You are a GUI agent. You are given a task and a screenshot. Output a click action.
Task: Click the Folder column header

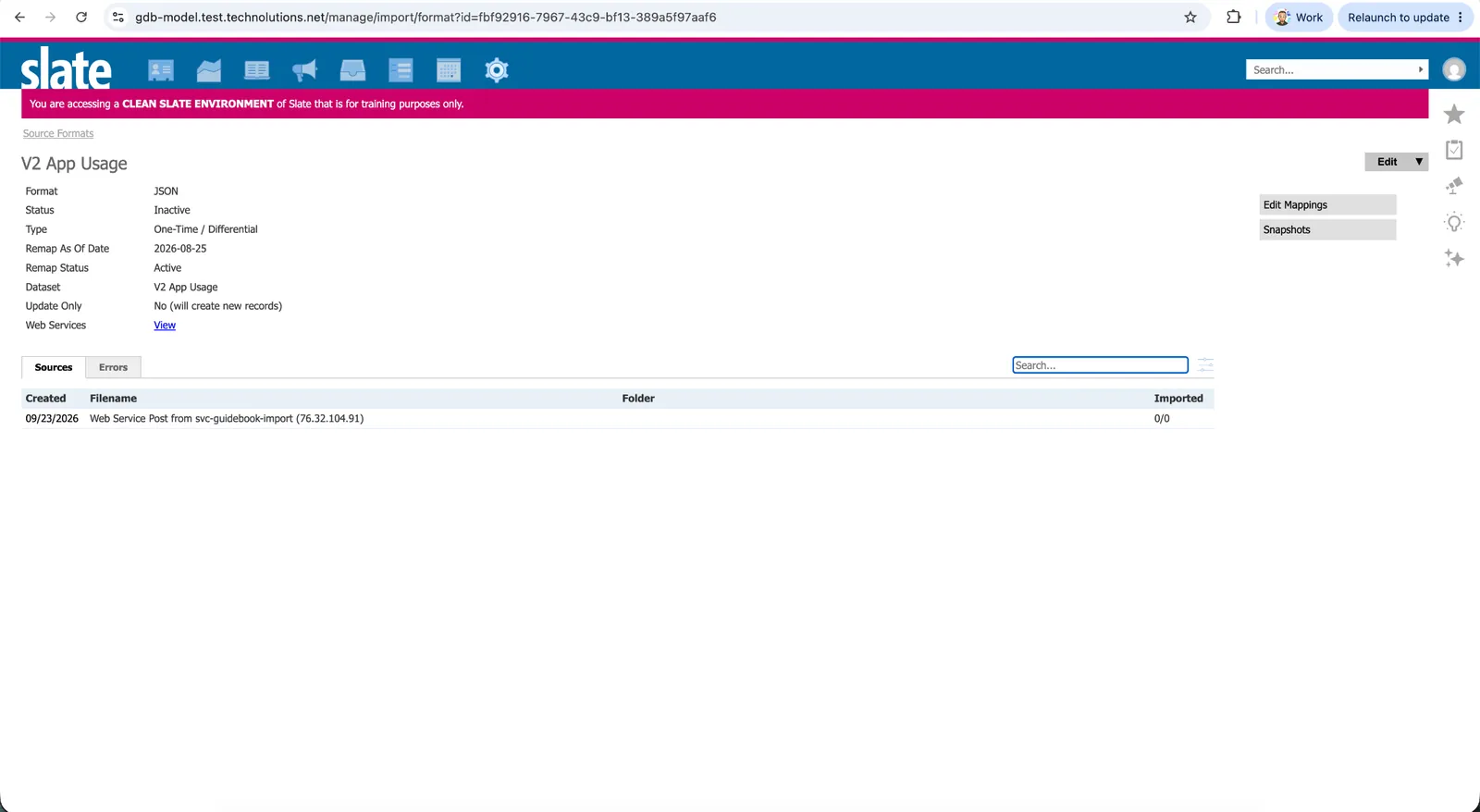click(638, 399)
